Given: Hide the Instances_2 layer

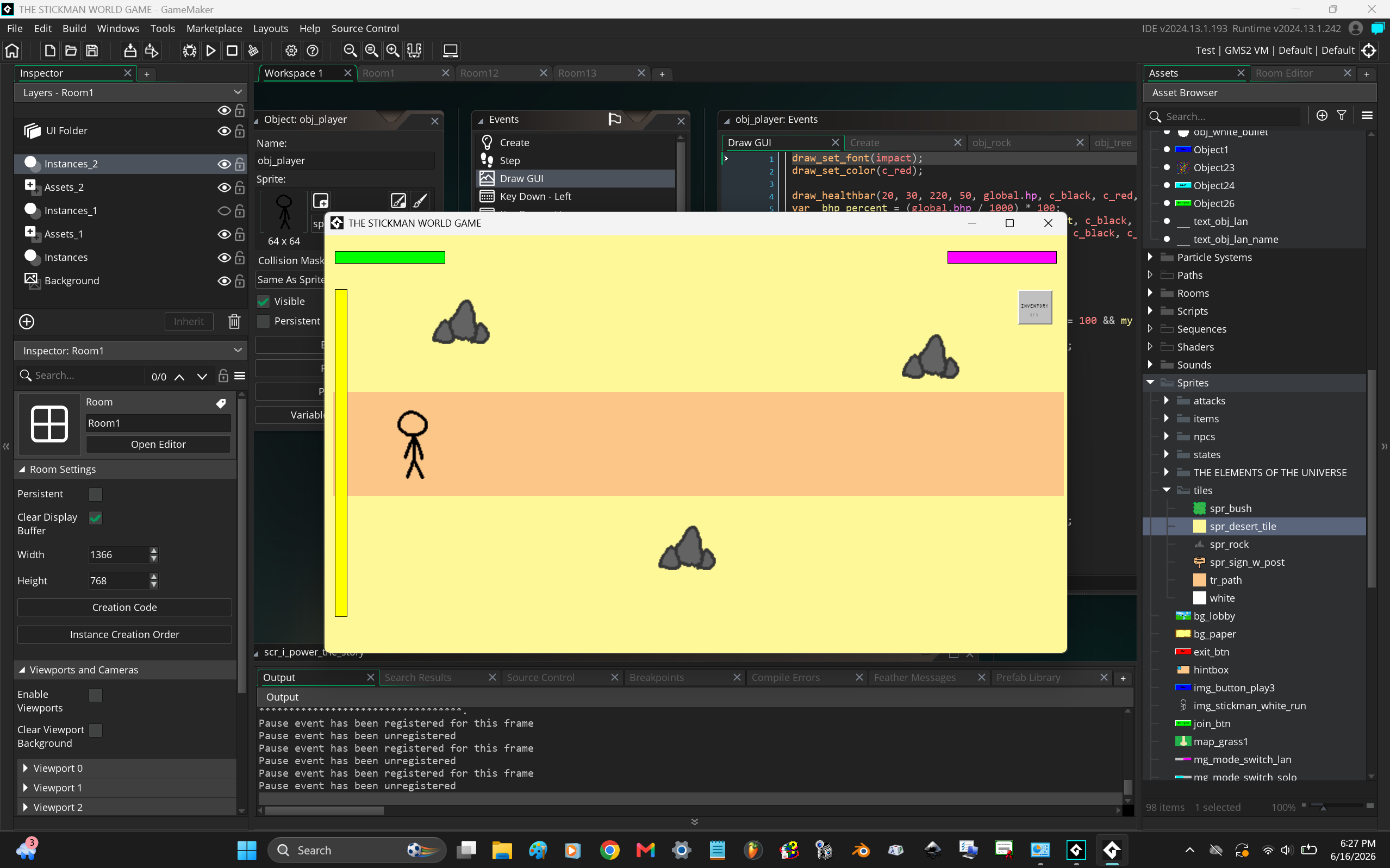Looking at the screenshot, I should click(x=224, y=164).
